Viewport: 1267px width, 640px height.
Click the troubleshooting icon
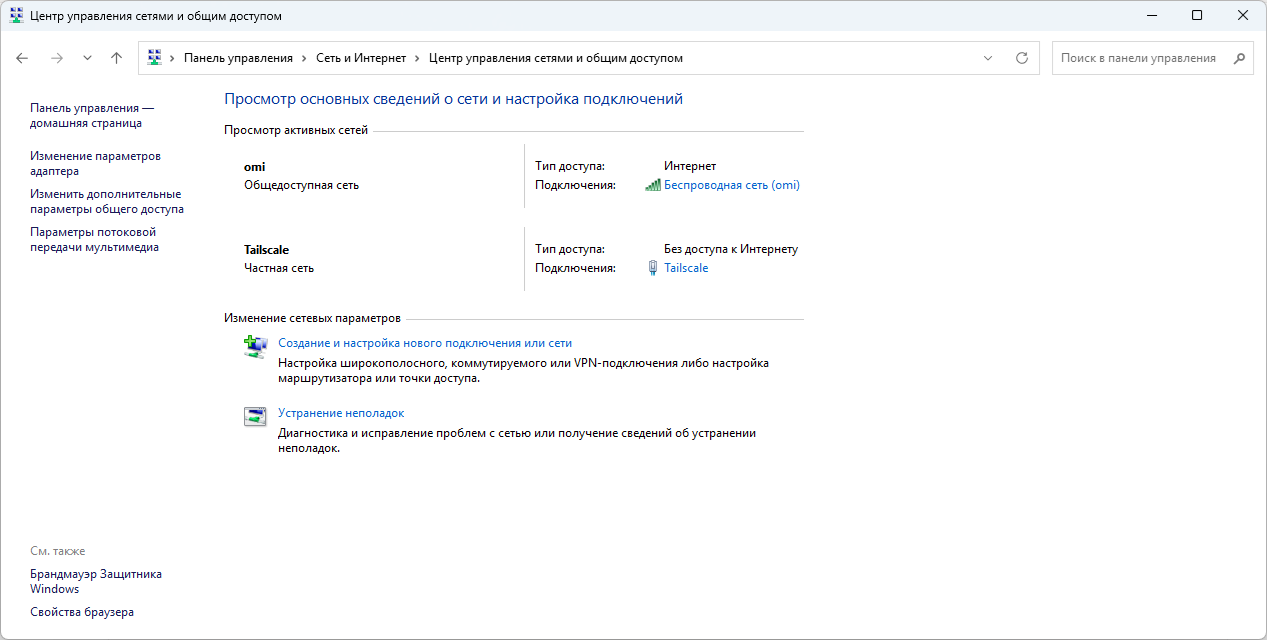(x=255, y=416)
